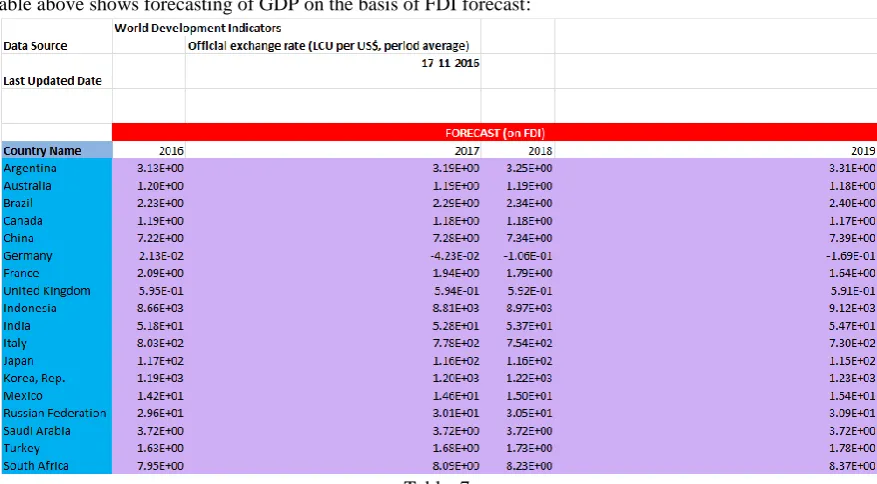Click Saudi Arabia's 2019 value 3.72E+00
Image resolution: width=877 pixels, height=484 pixels.
(x=852, y=431)
